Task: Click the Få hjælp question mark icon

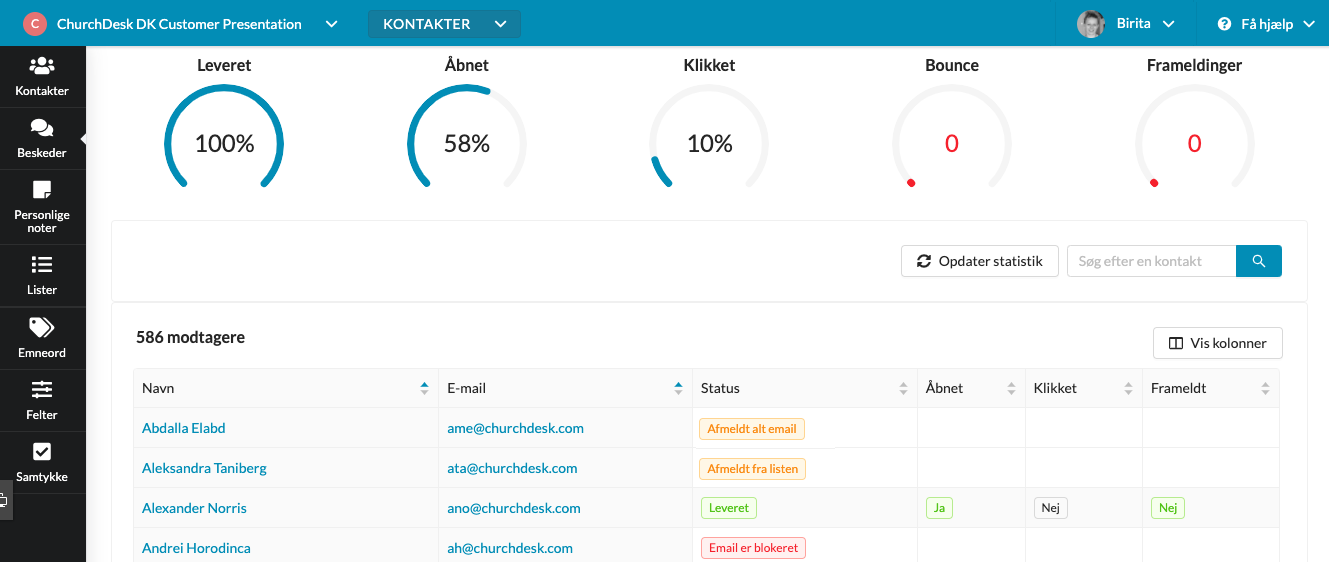Action: click(x=1224, y=24)
